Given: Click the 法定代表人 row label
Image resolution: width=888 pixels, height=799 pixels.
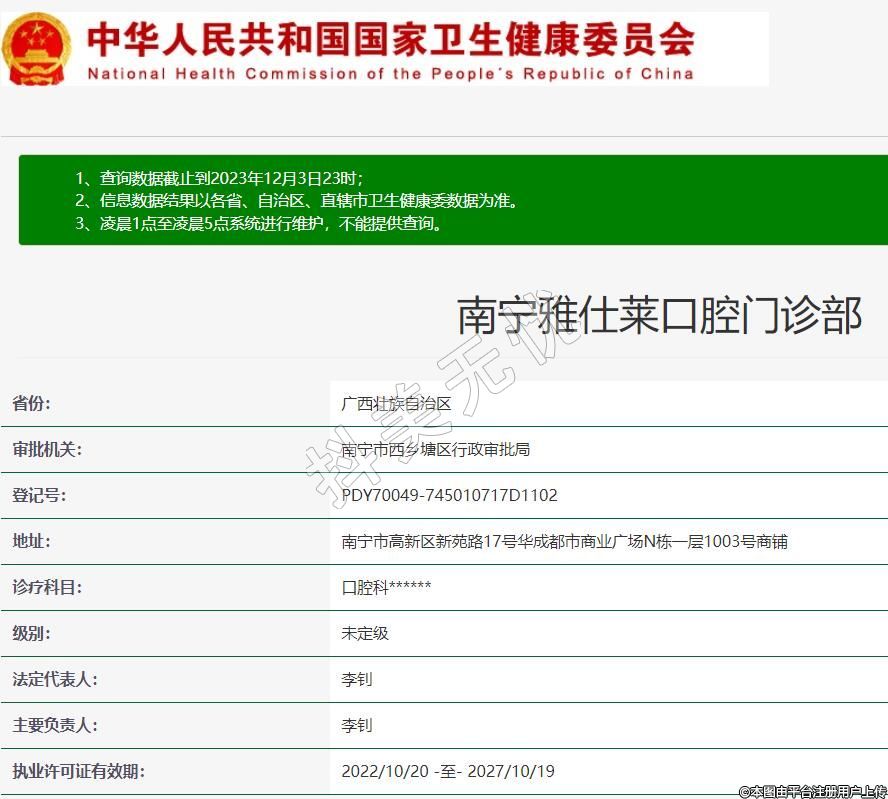Looking at the screenshot, I should click(54, 680).
